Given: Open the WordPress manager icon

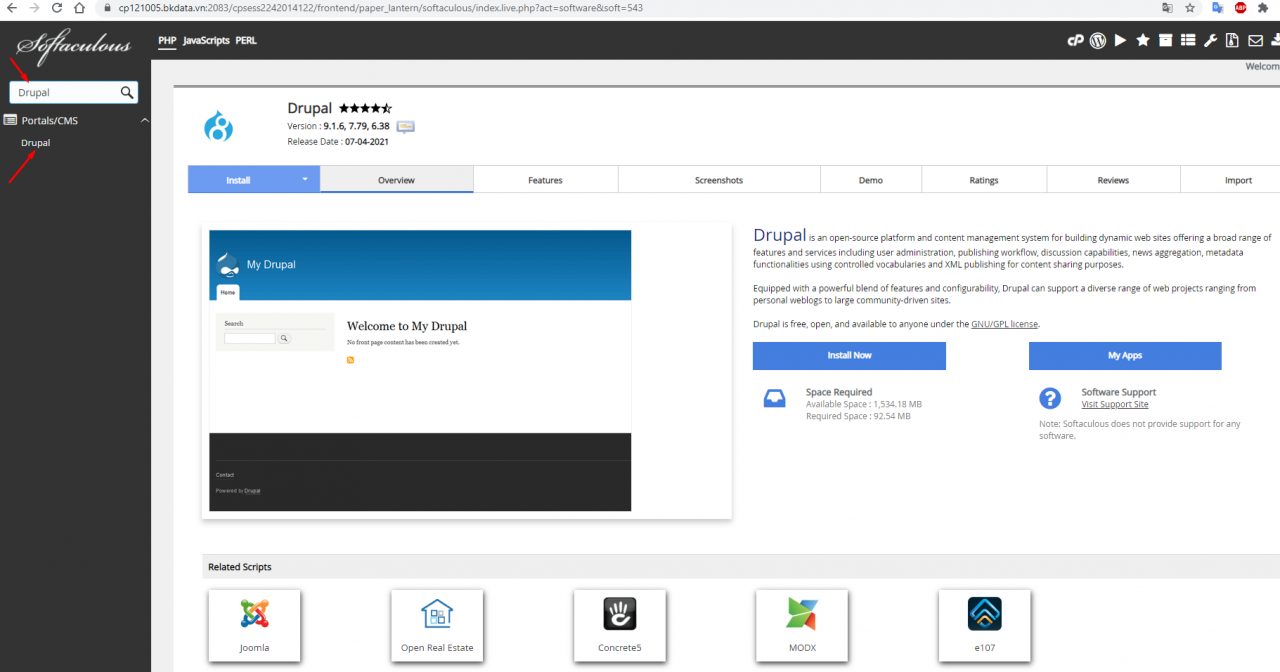Looking at the screenshot, I should (x=1097, y=41).
